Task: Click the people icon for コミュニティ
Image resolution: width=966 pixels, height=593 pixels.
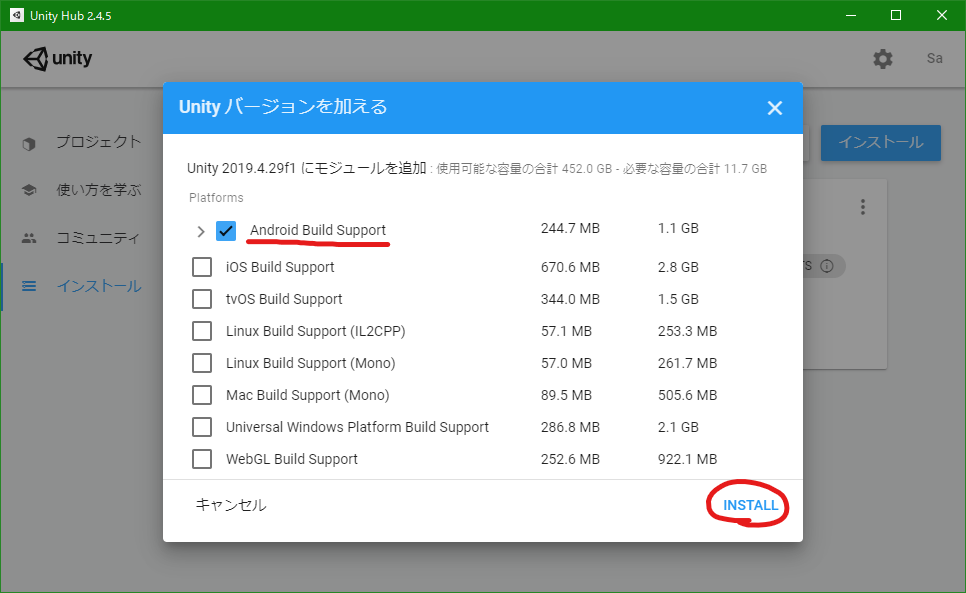Action: [29, 238]
